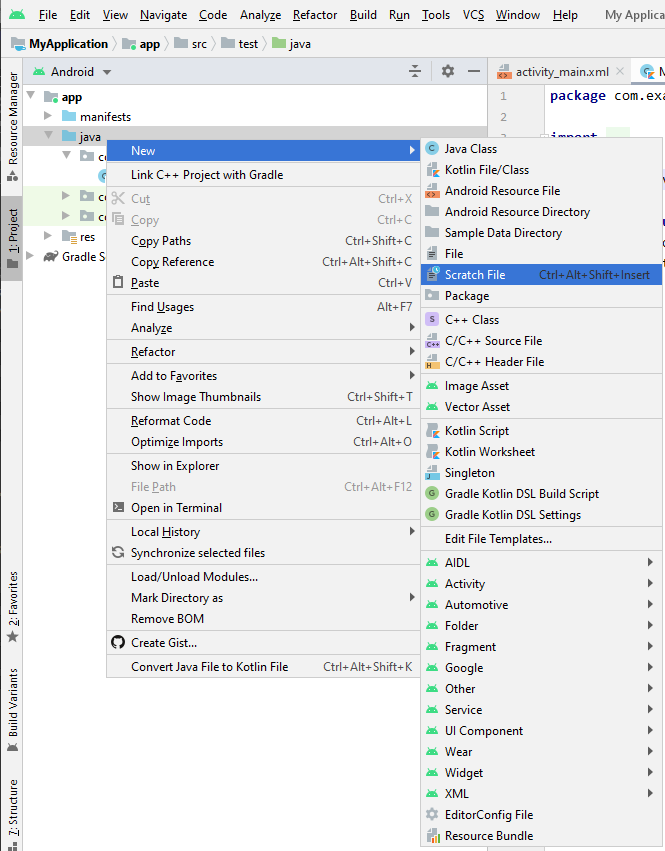This screenshot has height=851, width=665.
Task: Open the Refactor menu in menu bar
Action: point(314,15)
